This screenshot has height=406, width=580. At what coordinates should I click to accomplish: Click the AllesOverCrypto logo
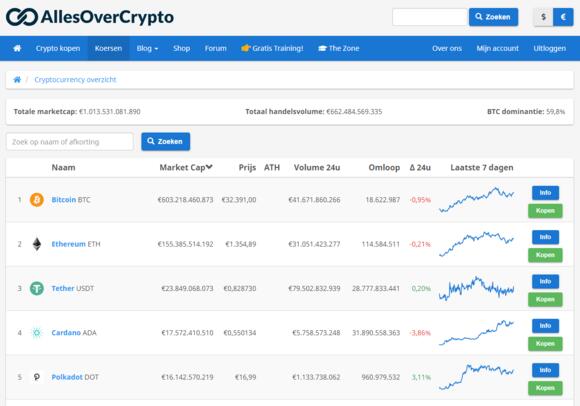[x=90, y=17]
